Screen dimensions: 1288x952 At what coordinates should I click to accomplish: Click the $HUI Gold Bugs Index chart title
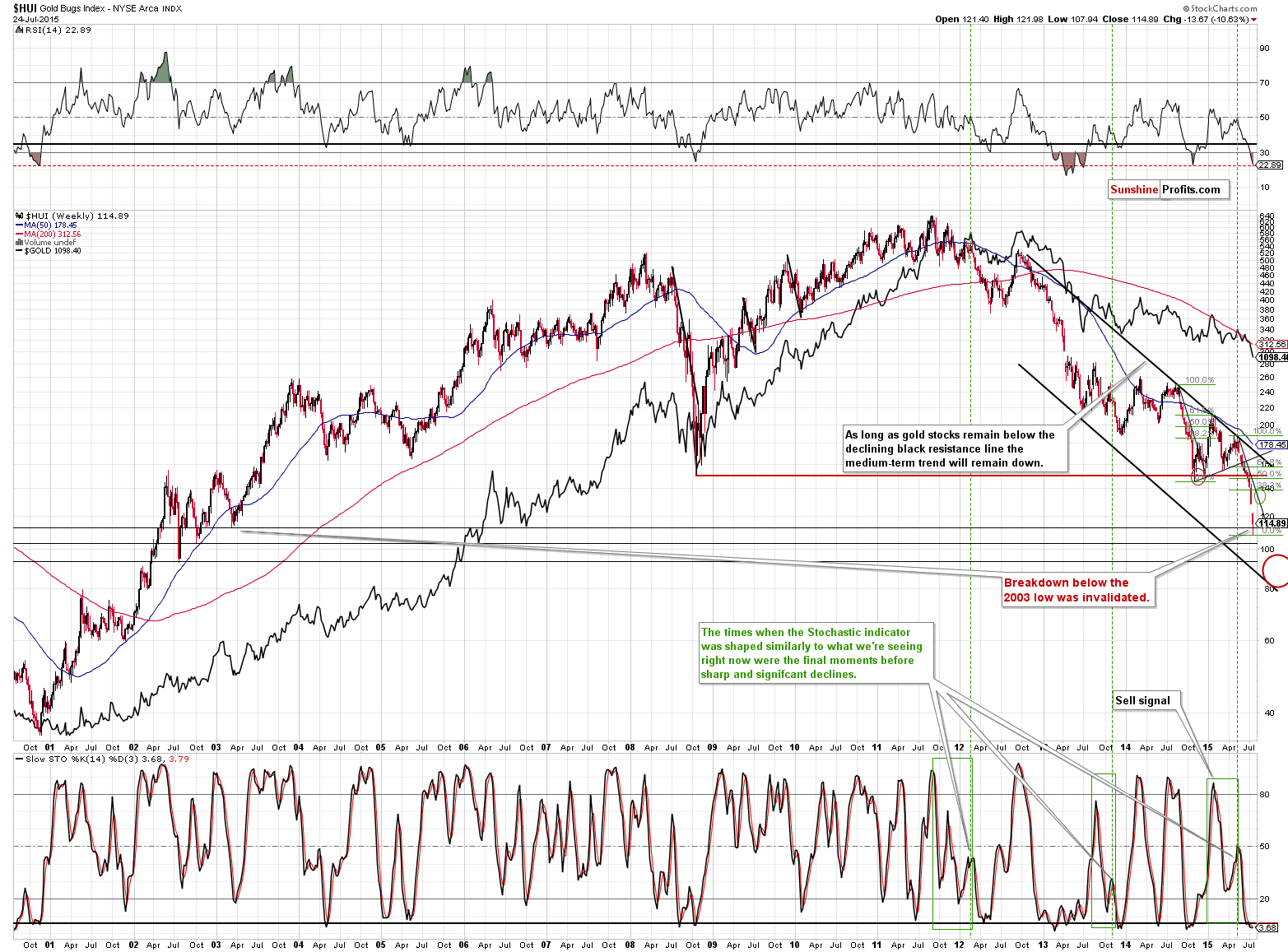(97, 8)
